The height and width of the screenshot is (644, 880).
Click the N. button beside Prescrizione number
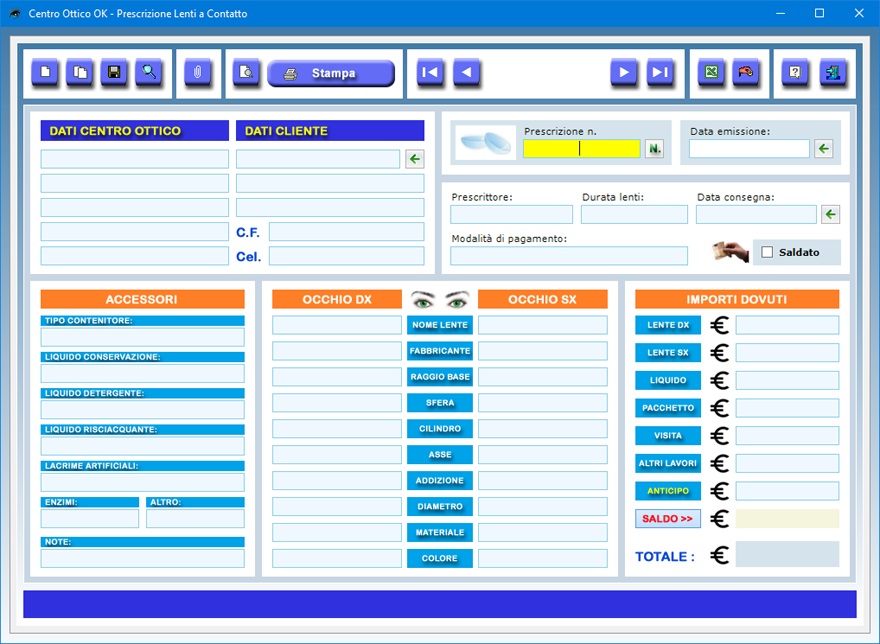[654, 149]
